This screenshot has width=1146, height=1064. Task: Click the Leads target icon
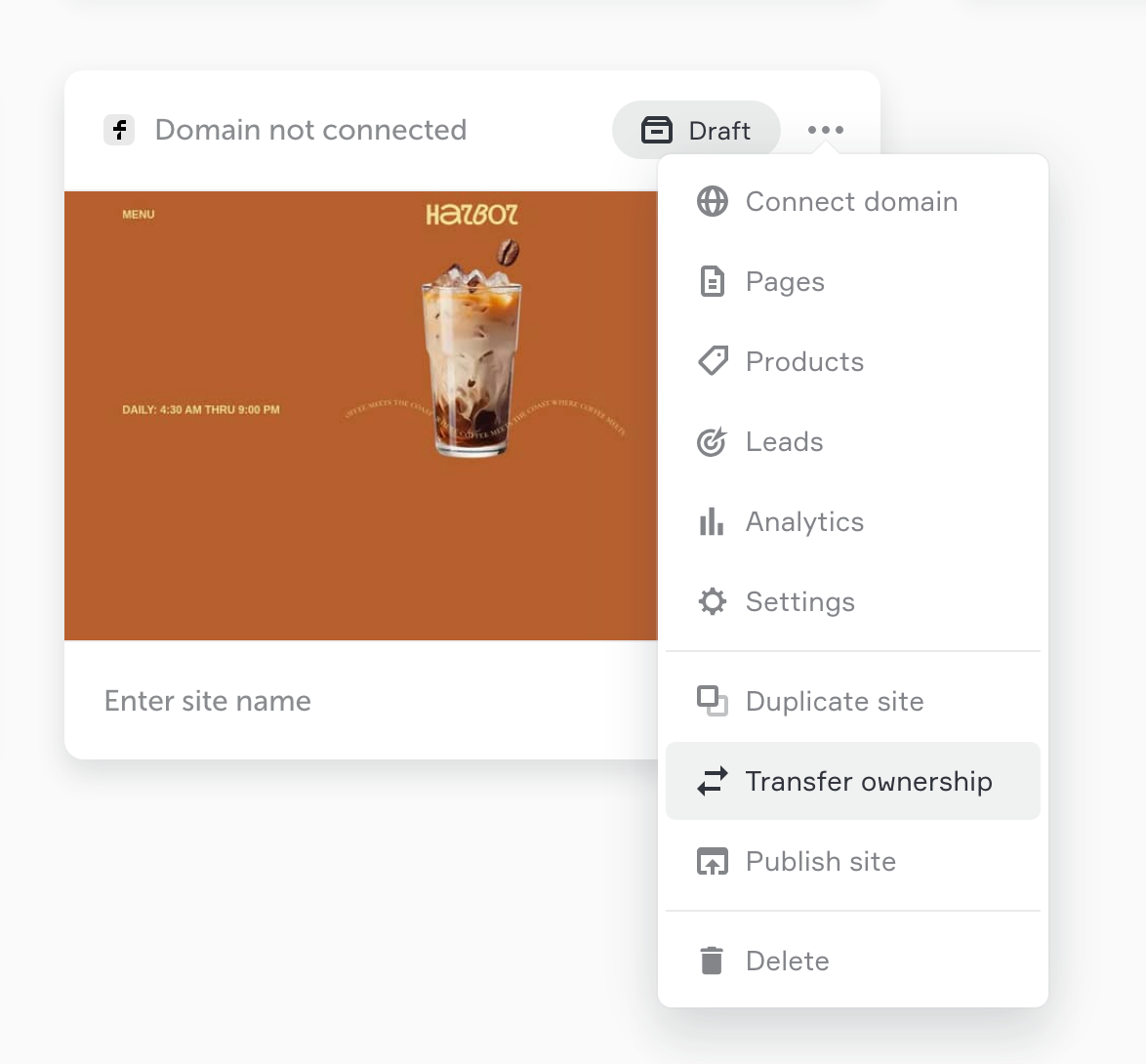(712, 441)
